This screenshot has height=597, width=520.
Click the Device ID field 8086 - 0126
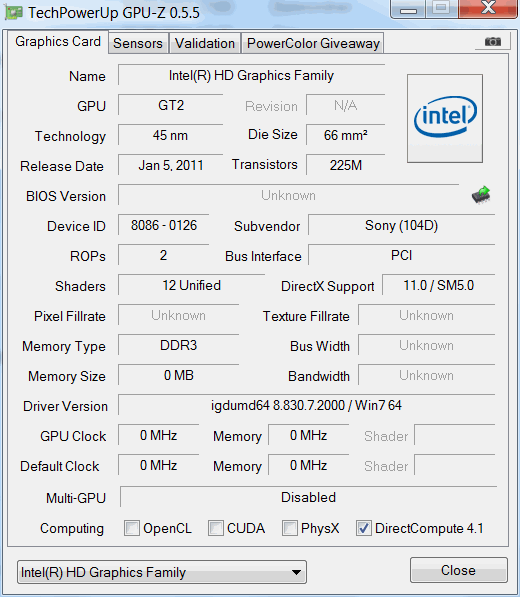(164, 225)
